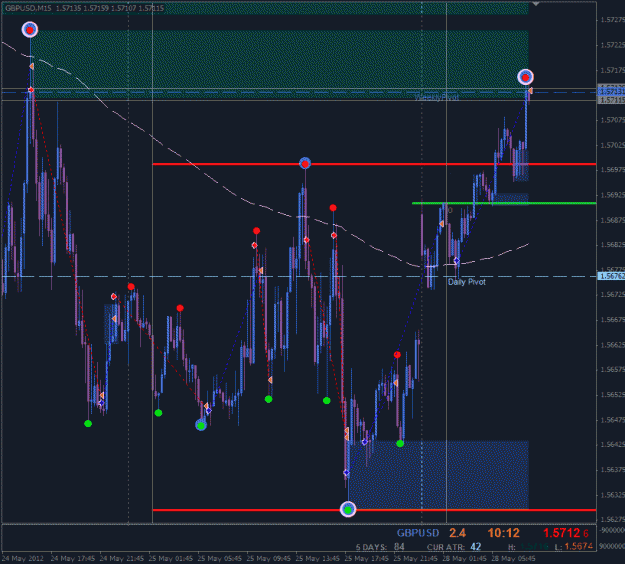Image resolution: width=625 pixels, height=564 pixels.
Task: Click the 2.4 spread value
Action: point(457,533)
